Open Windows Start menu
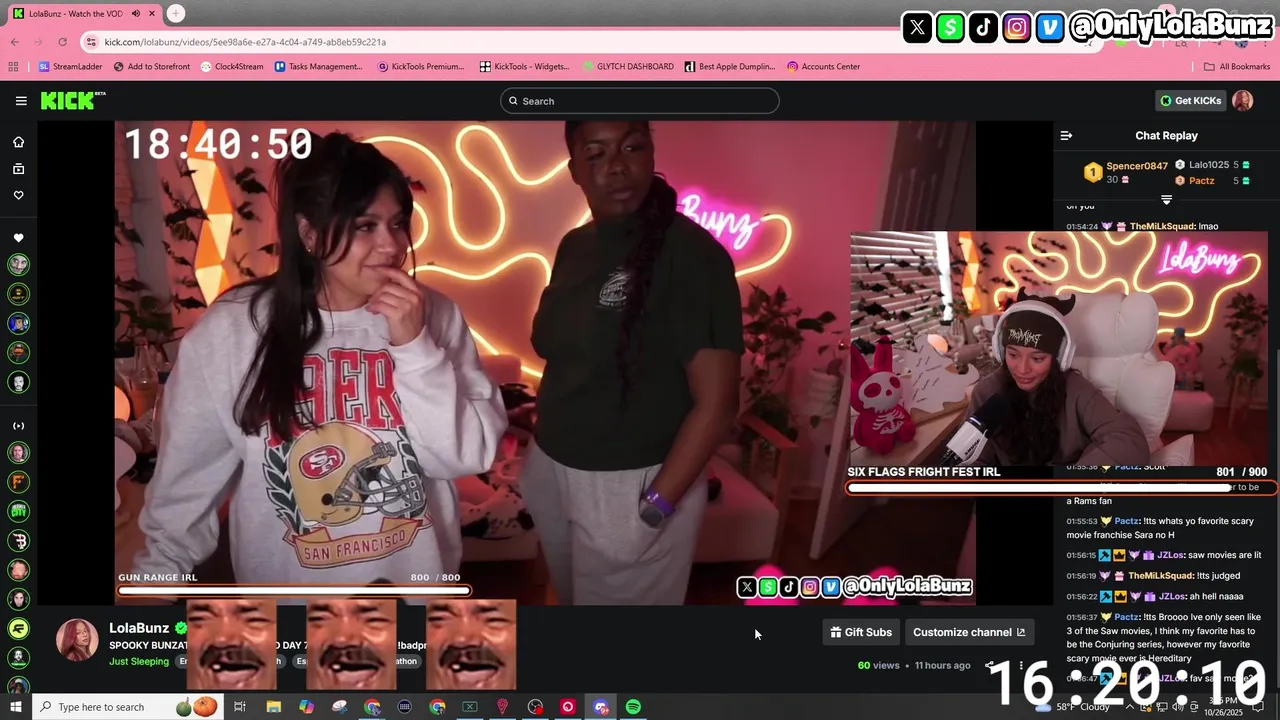1280x720 pixels. point(15,707)
